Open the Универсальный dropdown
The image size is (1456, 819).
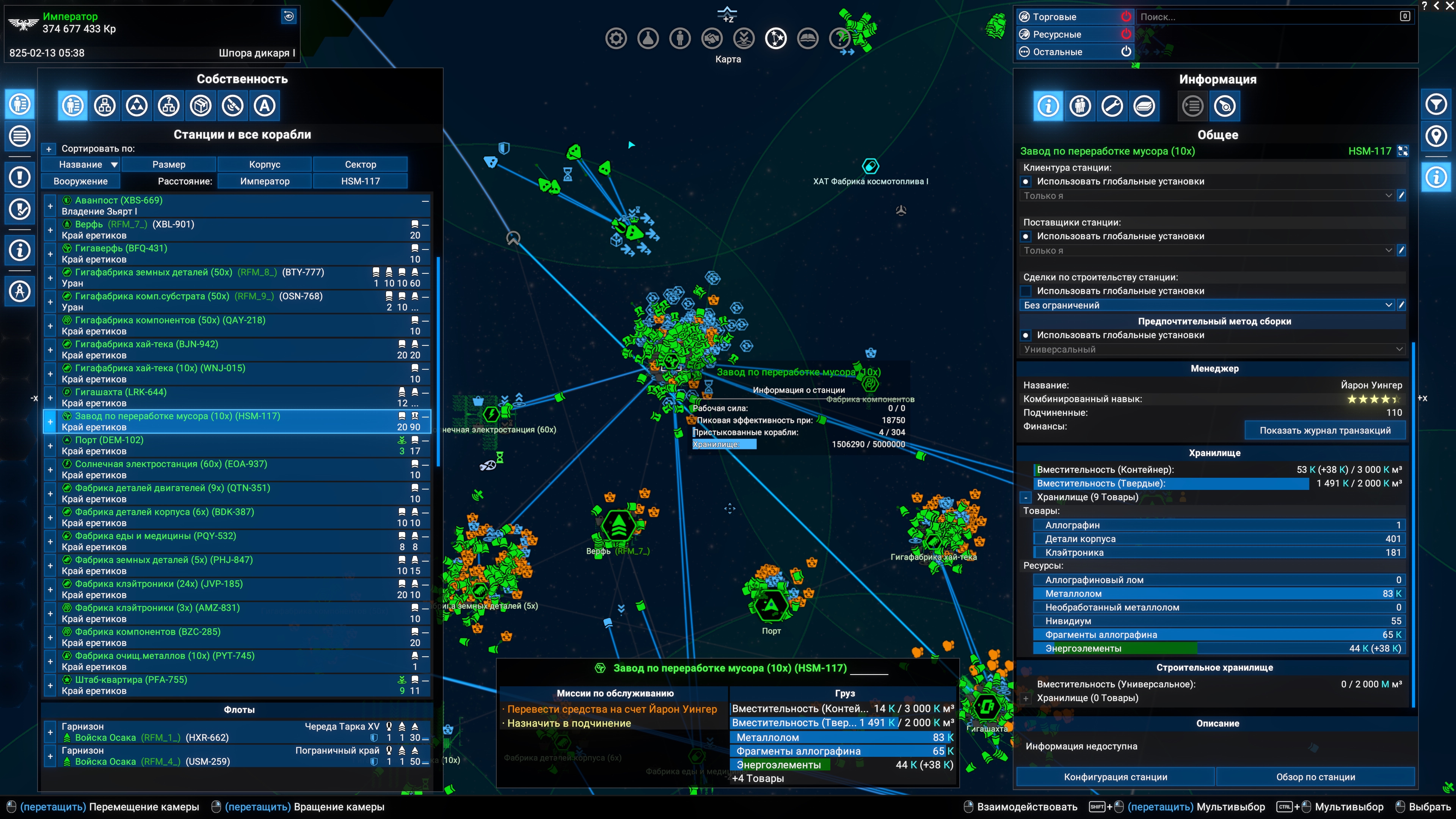(1213, 349)
